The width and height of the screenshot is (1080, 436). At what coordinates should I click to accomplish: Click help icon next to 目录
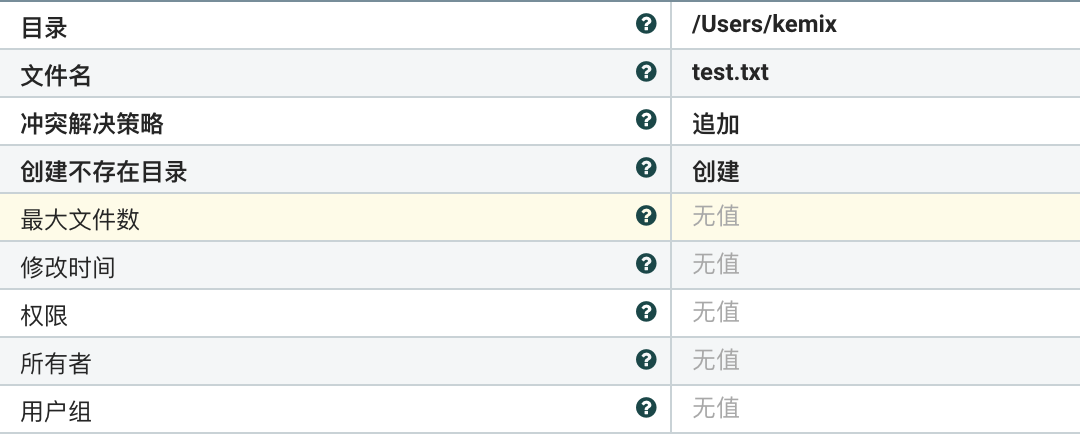(646, 24)
